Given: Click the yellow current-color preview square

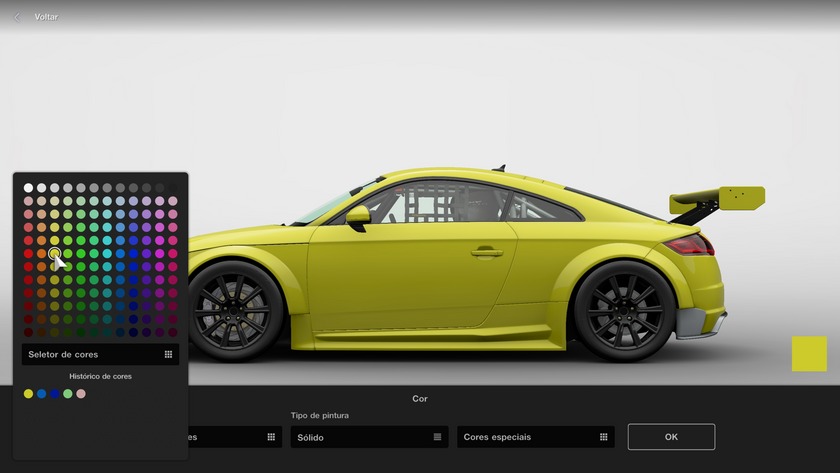Looking at the screenshot, I should tap(809, 354).
